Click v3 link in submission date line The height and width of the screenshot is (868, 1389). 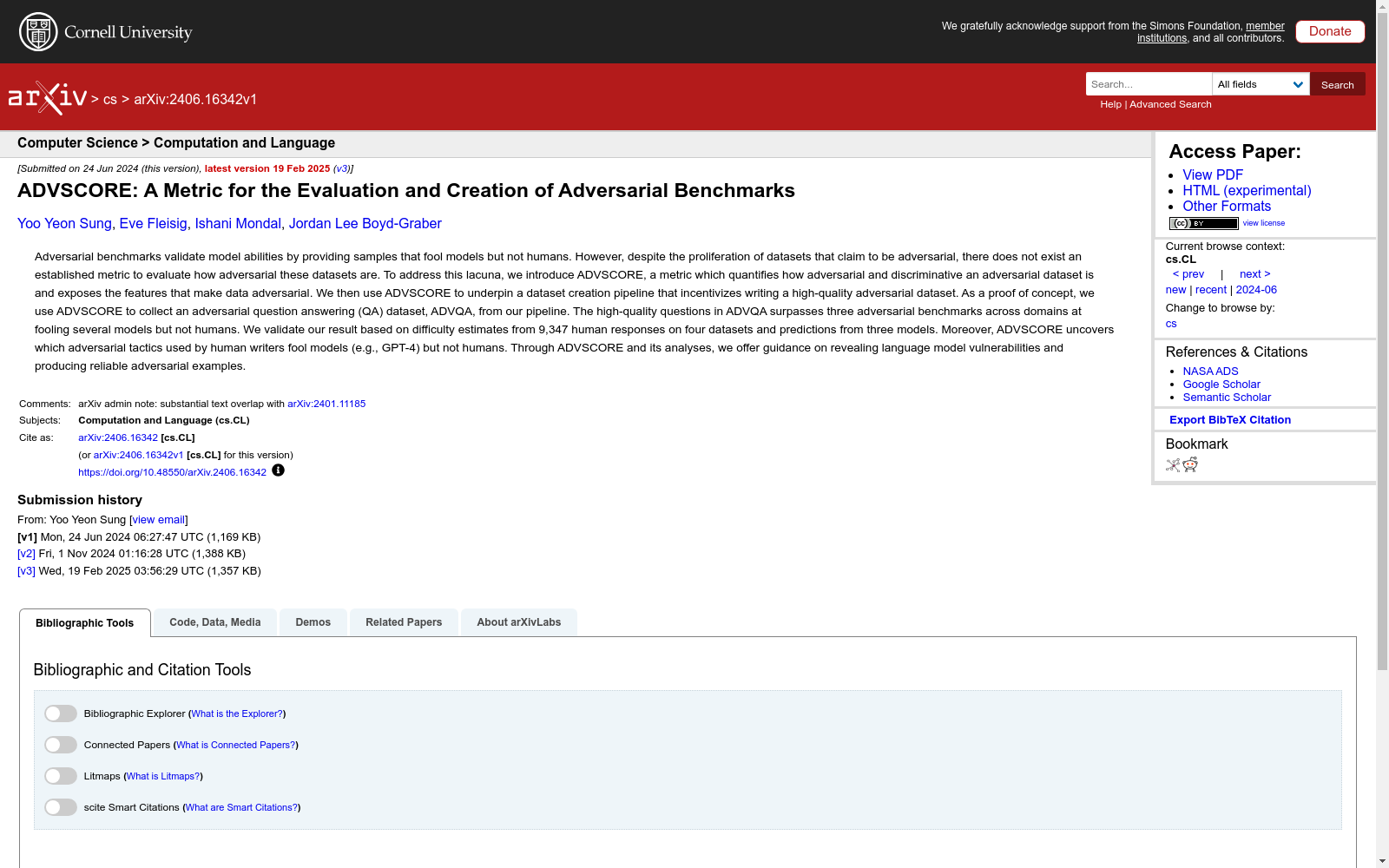point(342,169)
